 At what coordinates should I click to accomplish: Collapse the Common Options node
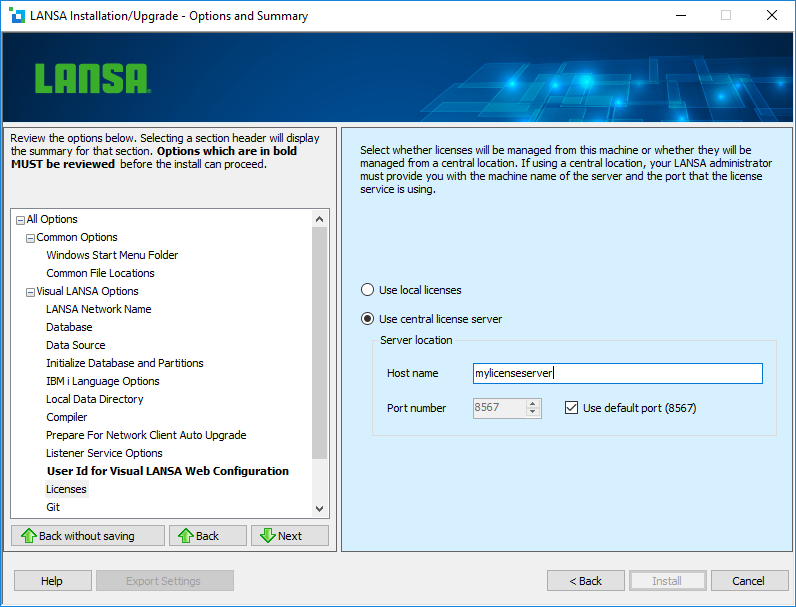(30, 238)
